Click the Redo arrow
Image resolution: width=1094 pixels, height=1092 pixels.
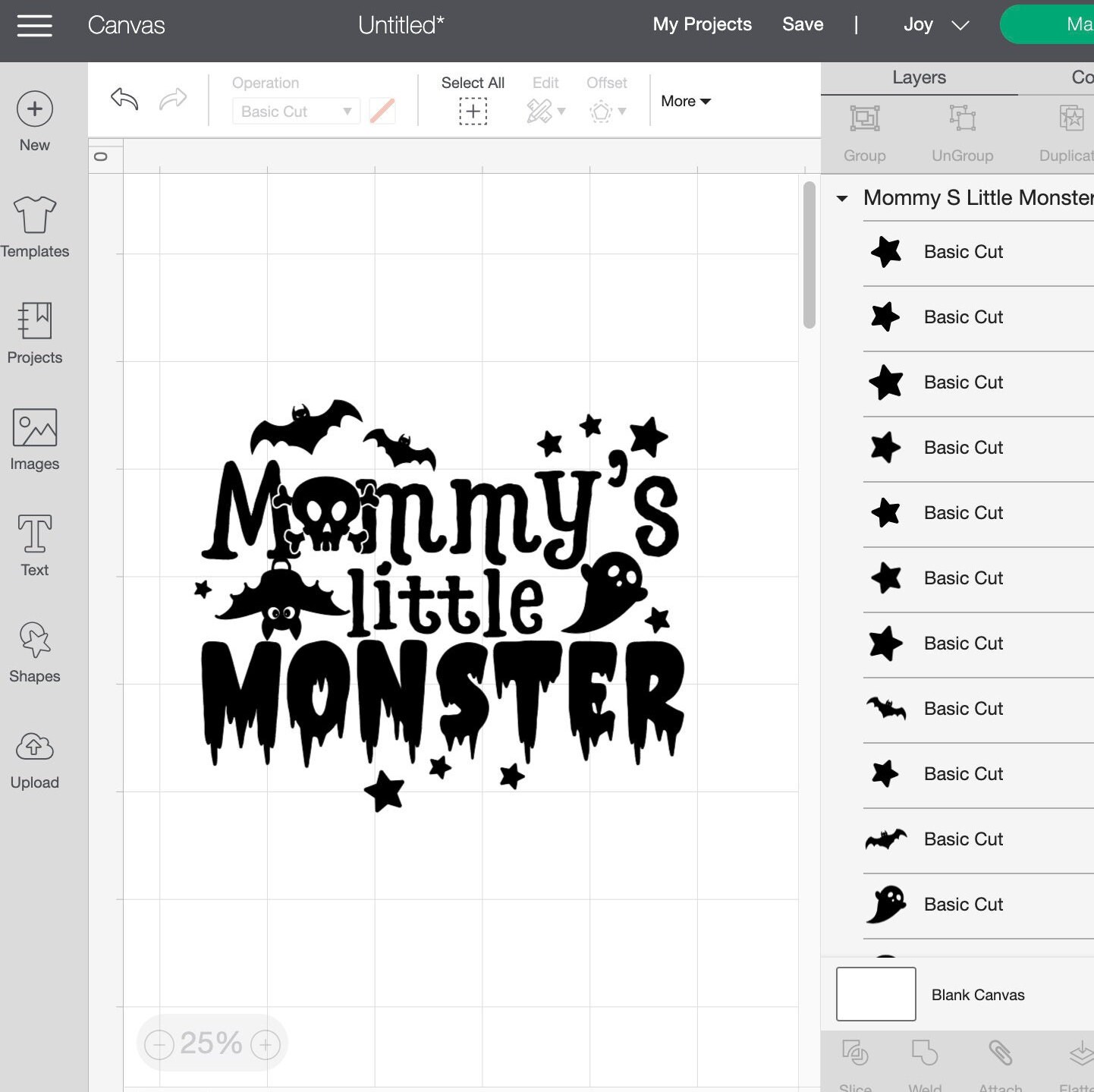click(x=173, y=99)
